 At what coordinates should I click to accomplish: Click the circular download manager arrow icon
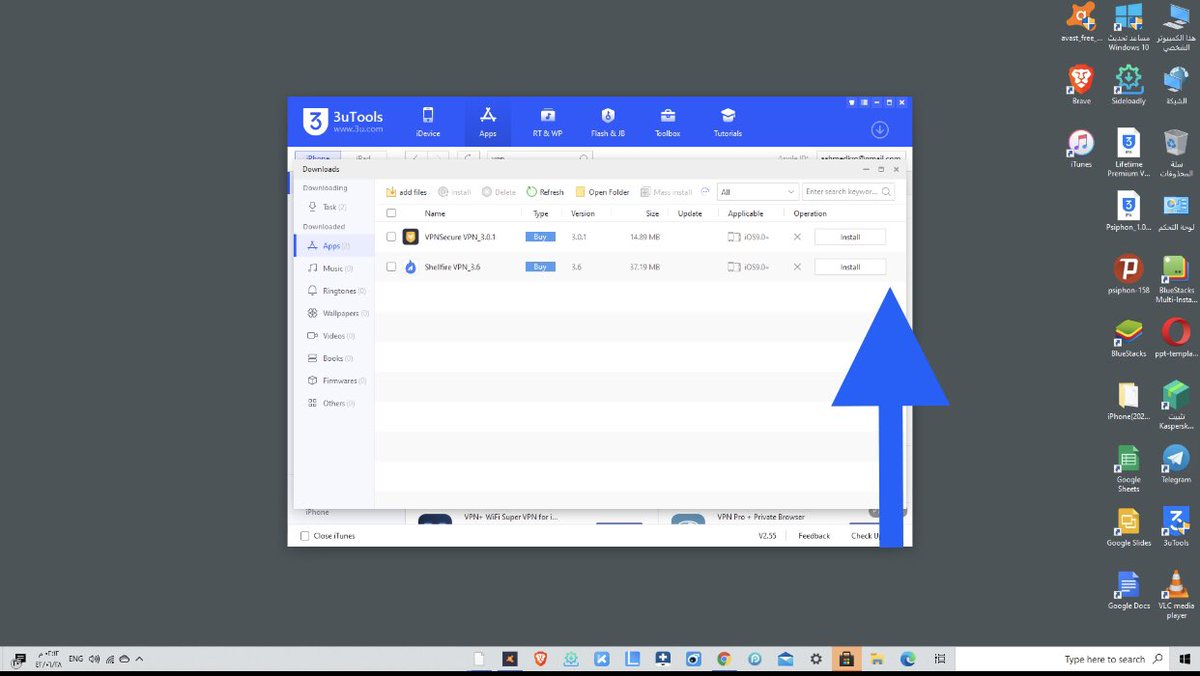tap(880, 129)
